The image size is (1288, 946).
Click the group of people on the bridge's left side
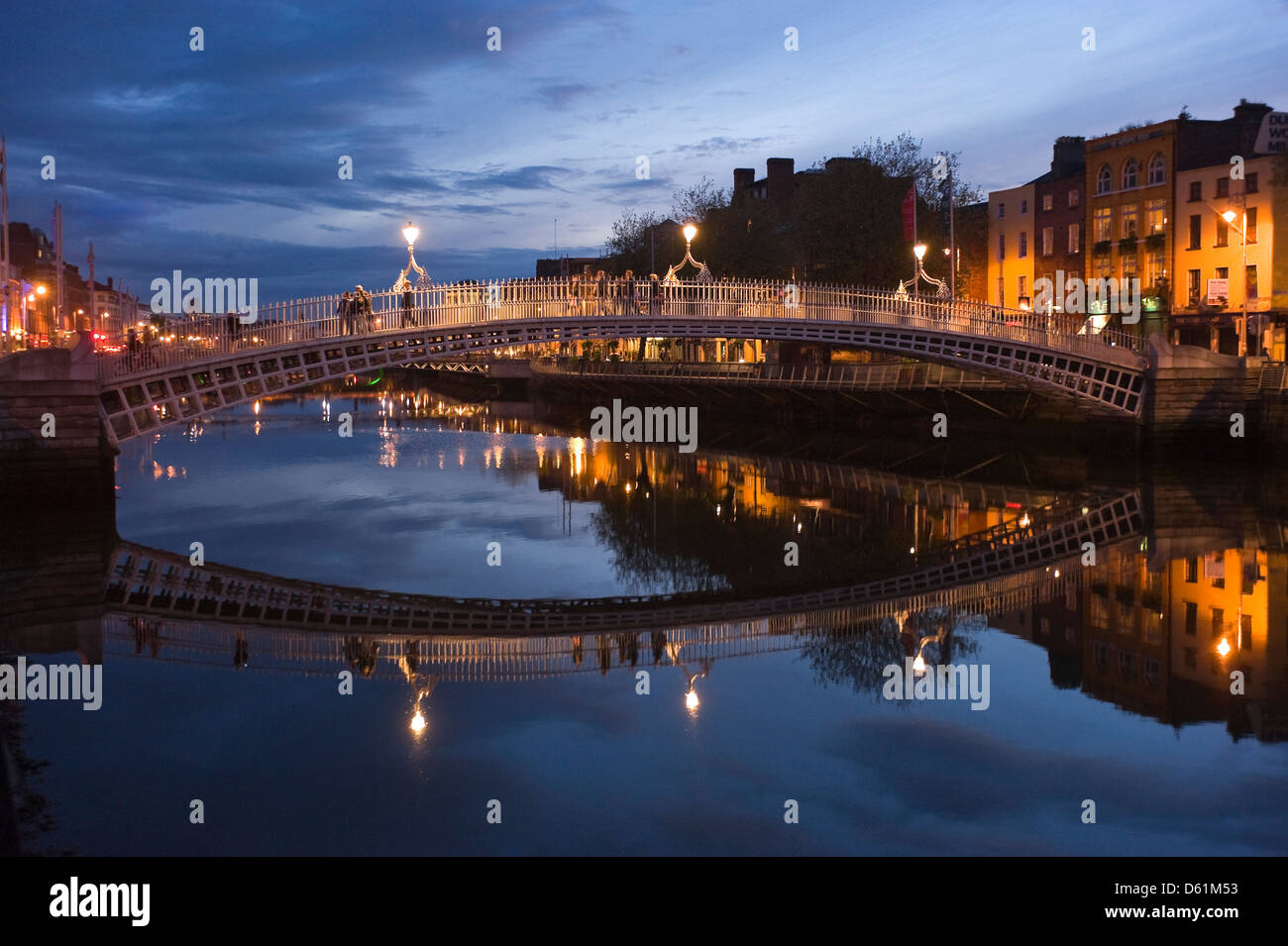pos(357,309)
